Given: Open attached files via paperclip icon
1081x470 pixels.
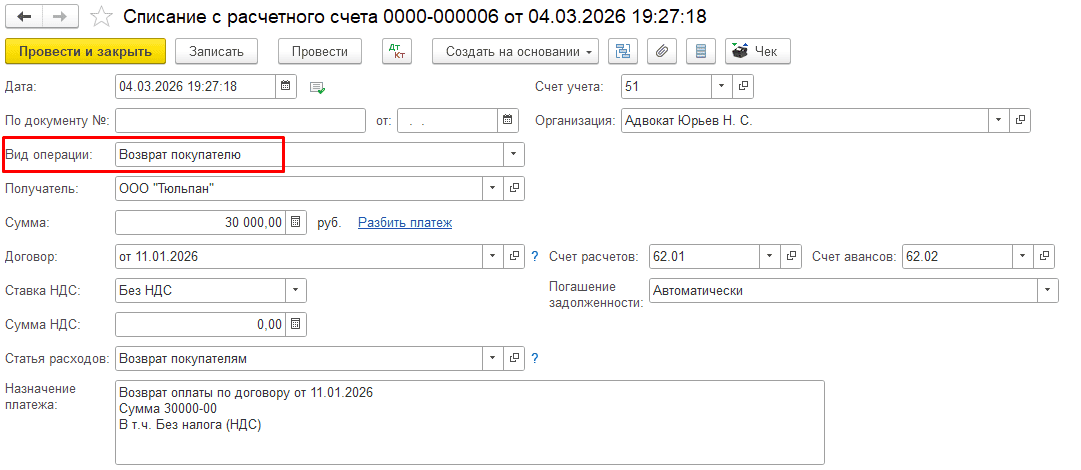Looking at the screenshot, I should 663,51.
